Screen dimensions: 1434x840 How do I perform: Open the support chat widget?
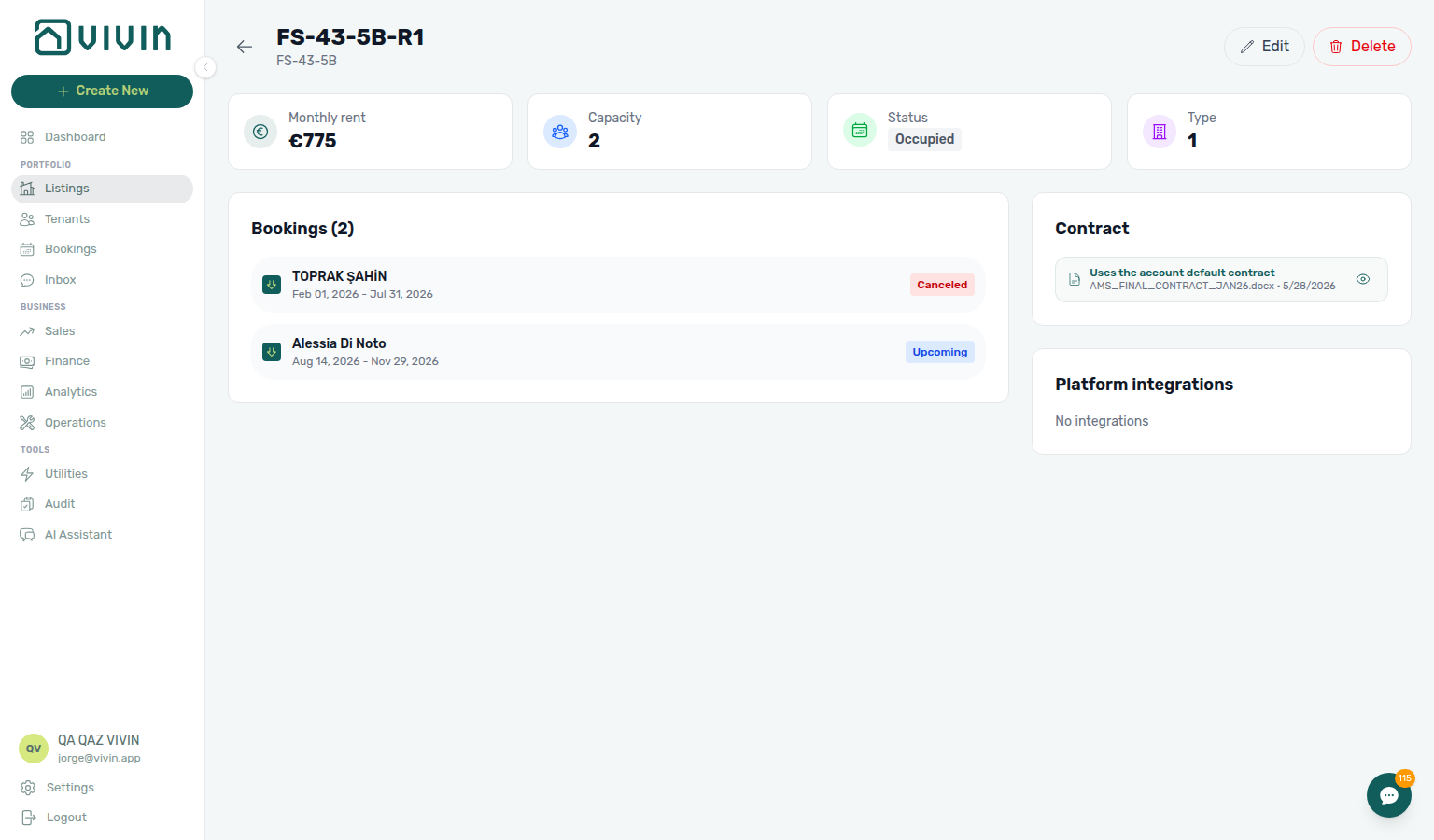(x=1389, y=795)
